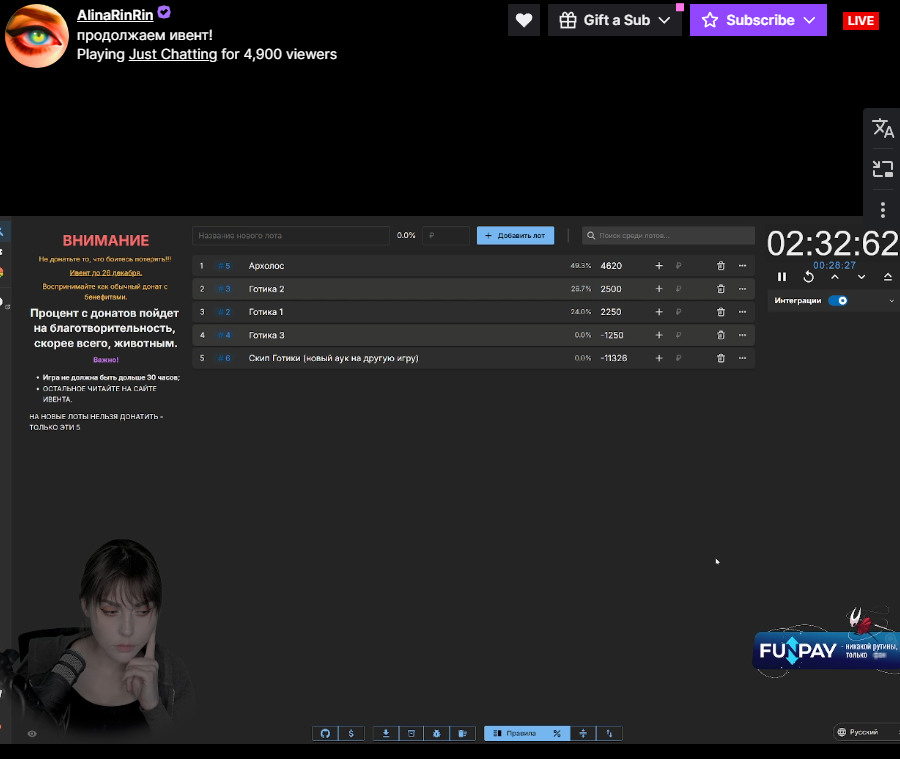Click the 4620 amount value
Viewport: 900px width, 759px height.
[611, 266]
